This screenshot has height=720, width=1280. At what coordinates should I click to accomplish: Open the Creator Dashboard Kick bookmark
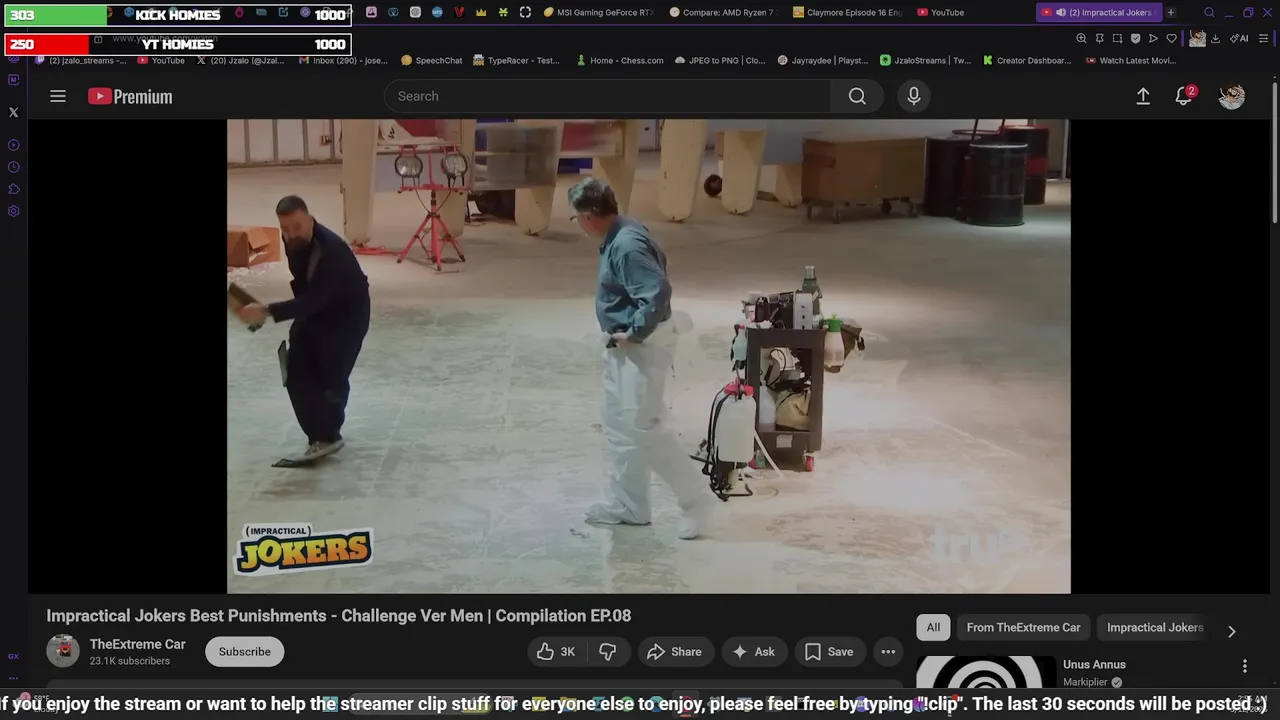[x=1027, y=60]
